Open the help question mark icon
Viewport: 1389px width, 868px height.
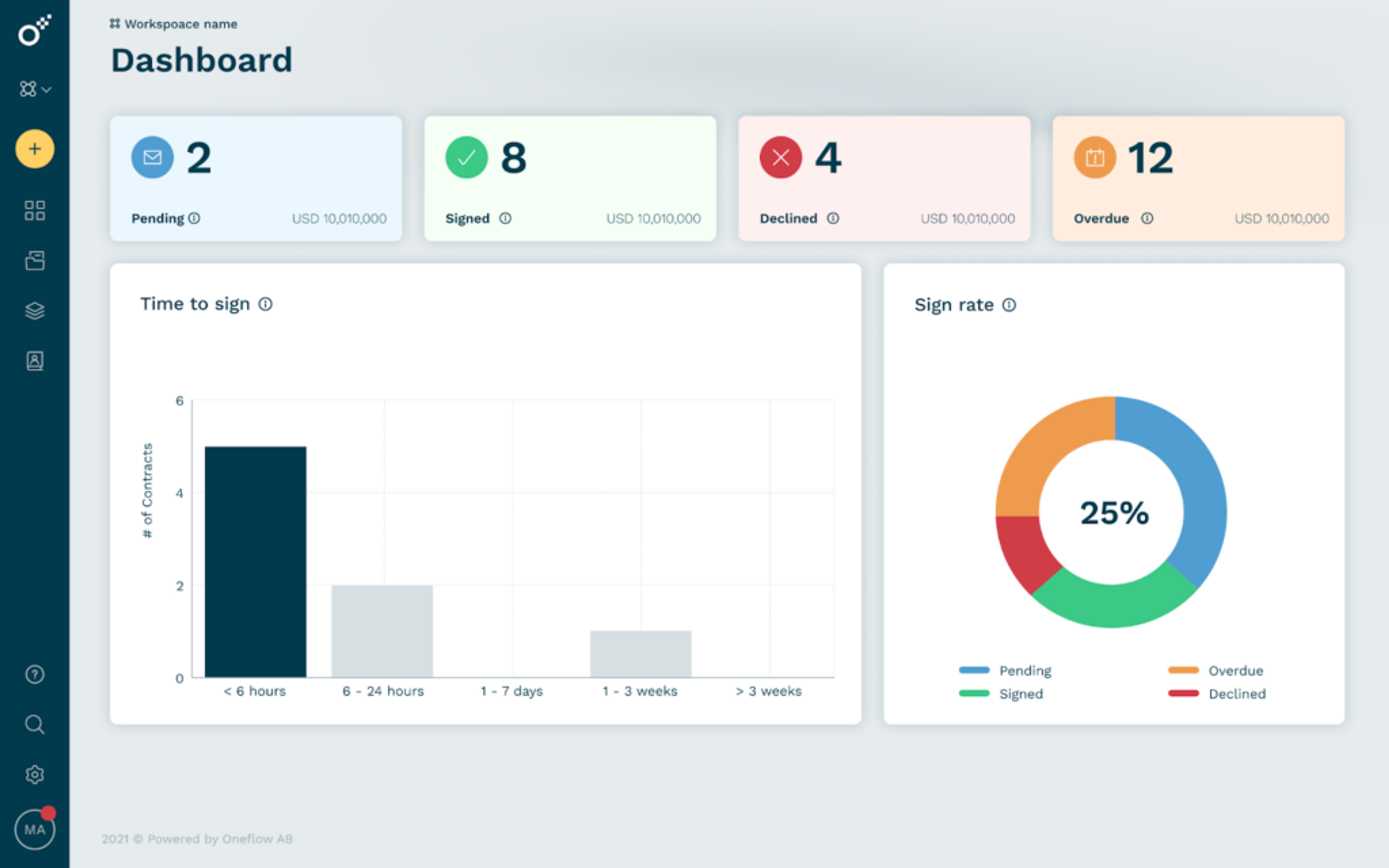[x=34, y=675]
